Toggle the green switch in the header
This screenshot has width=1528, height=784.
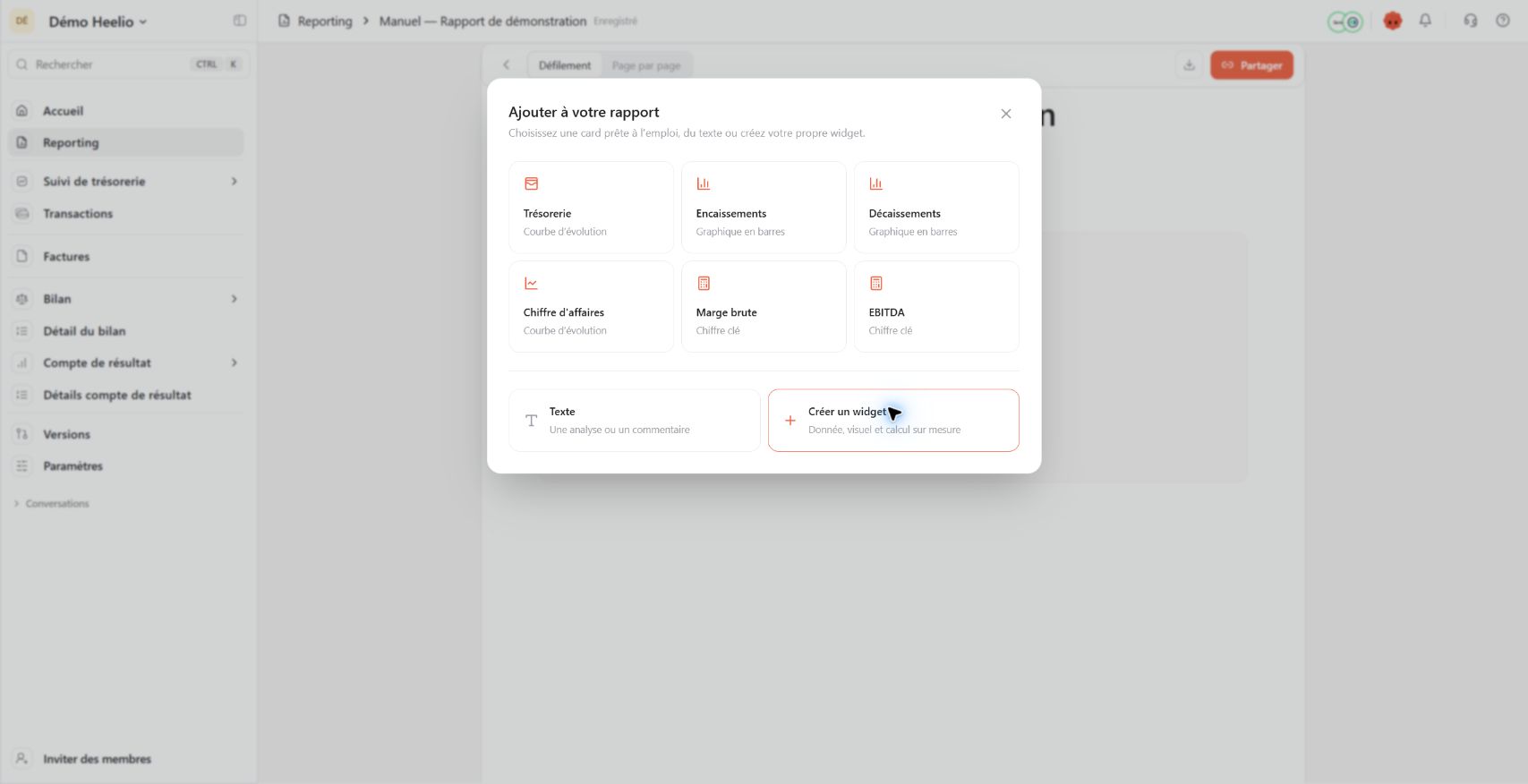[1344, 21]
